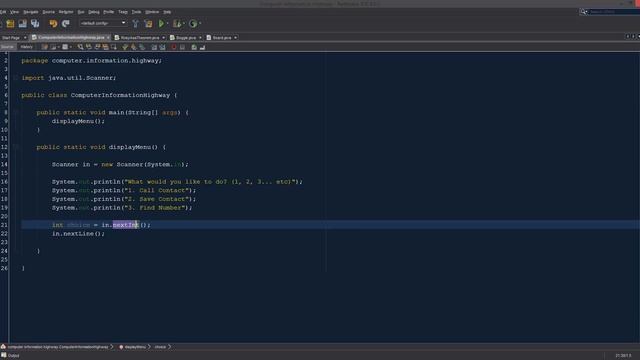Screen dimensions: 640x360
Task: Click the New Project toolbar icon
Action: (10, 24)
